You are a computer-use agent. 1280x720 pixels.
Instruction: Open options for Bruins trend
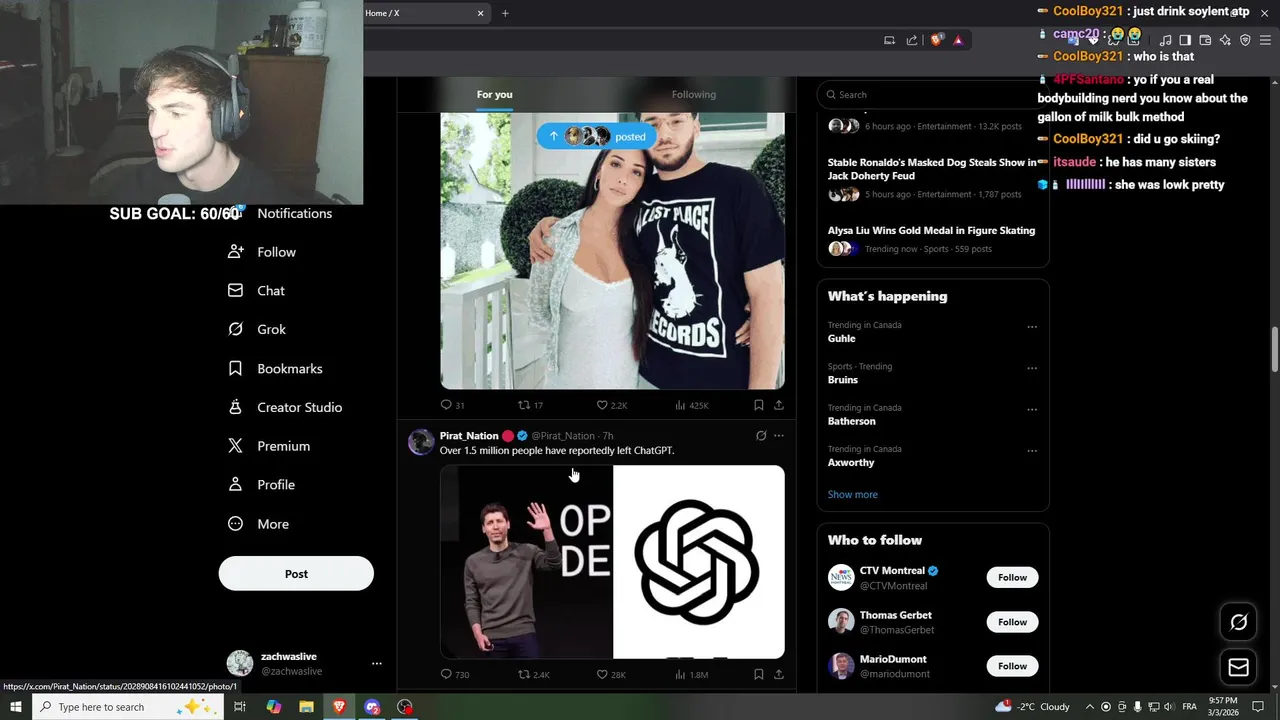tap(1032, 367)
